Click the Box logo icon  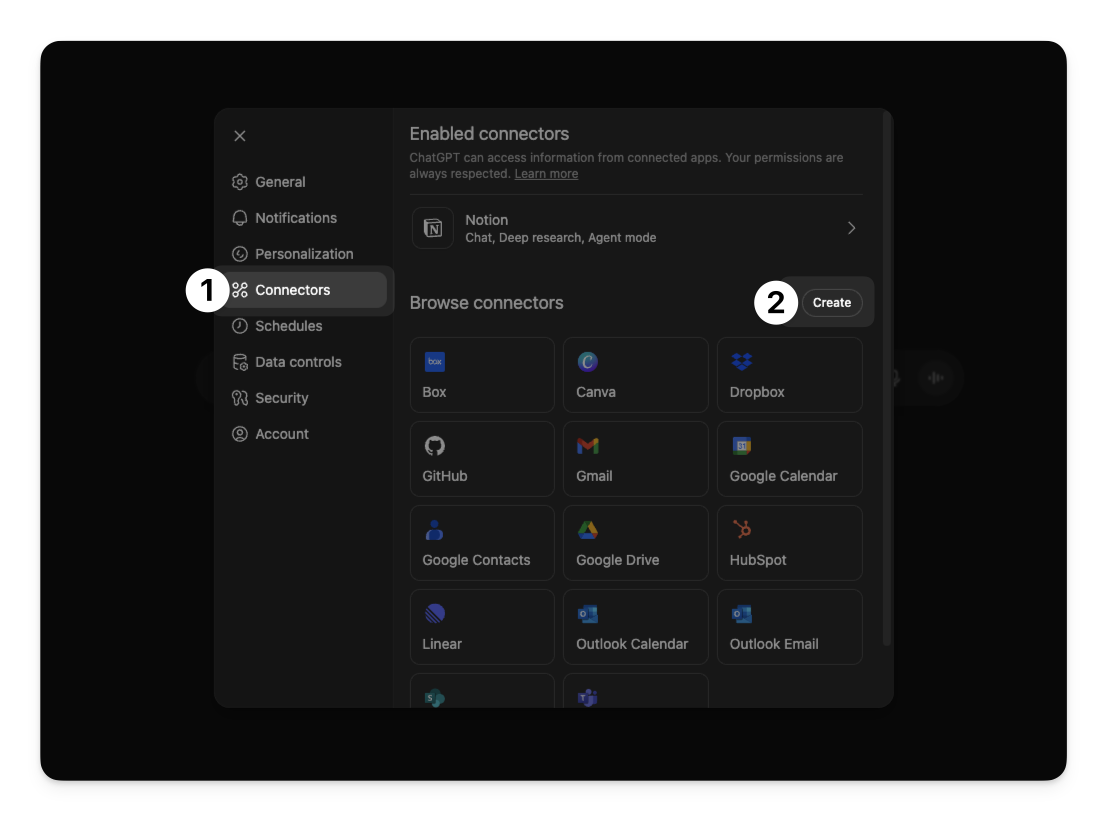point(434,361)
